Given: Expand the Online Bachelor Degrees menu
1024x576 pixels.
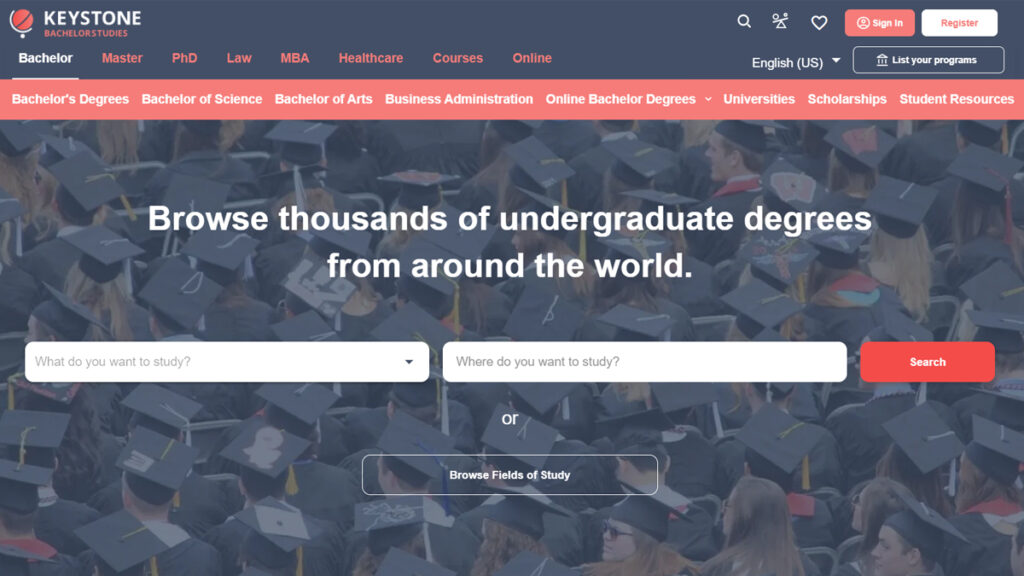Looking at the screenshot, I should click(x=628, y=99).
